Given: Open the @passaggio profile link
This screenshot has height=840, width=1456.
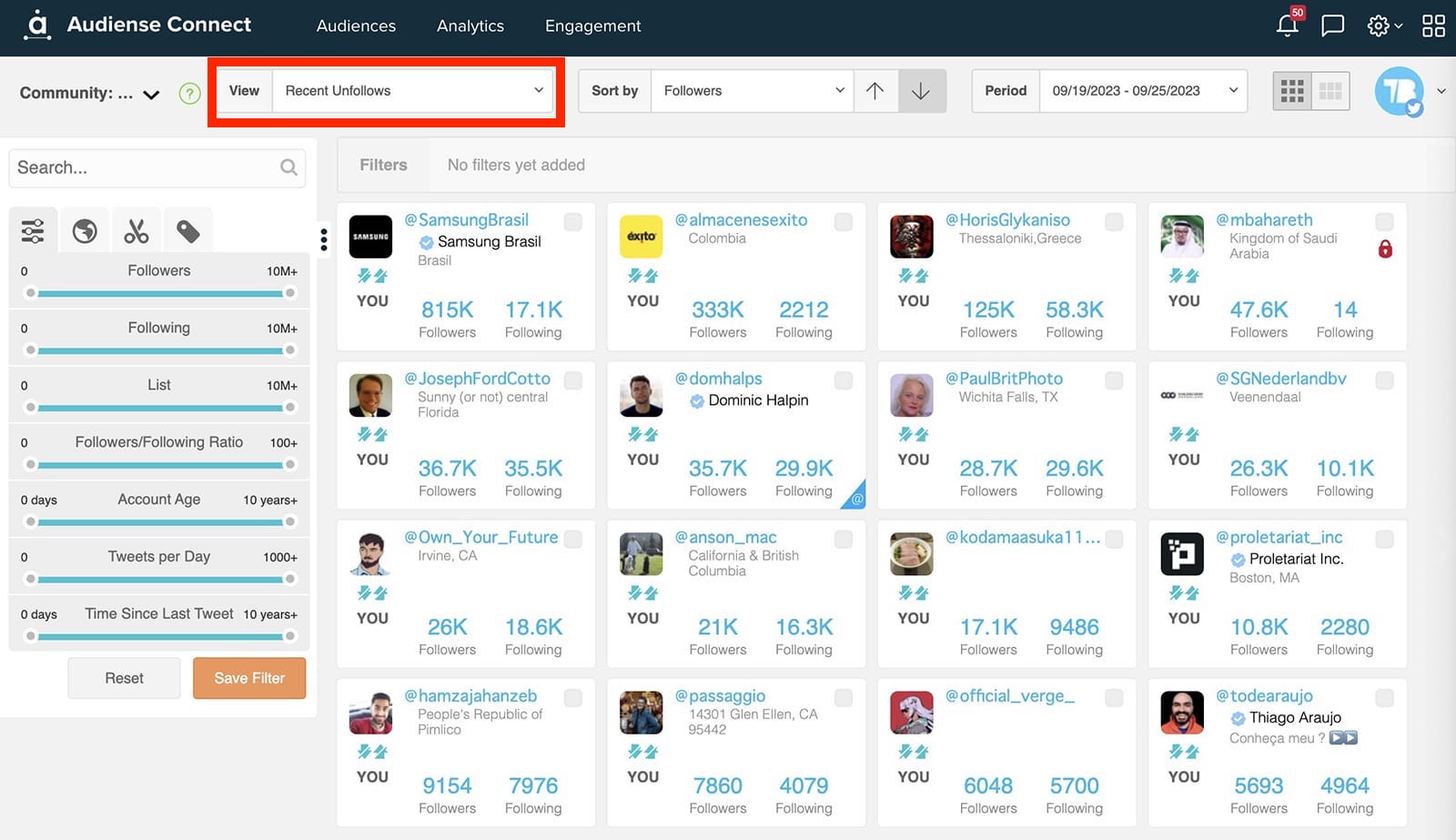Looking at the screenshot, I should coord(720,696).
